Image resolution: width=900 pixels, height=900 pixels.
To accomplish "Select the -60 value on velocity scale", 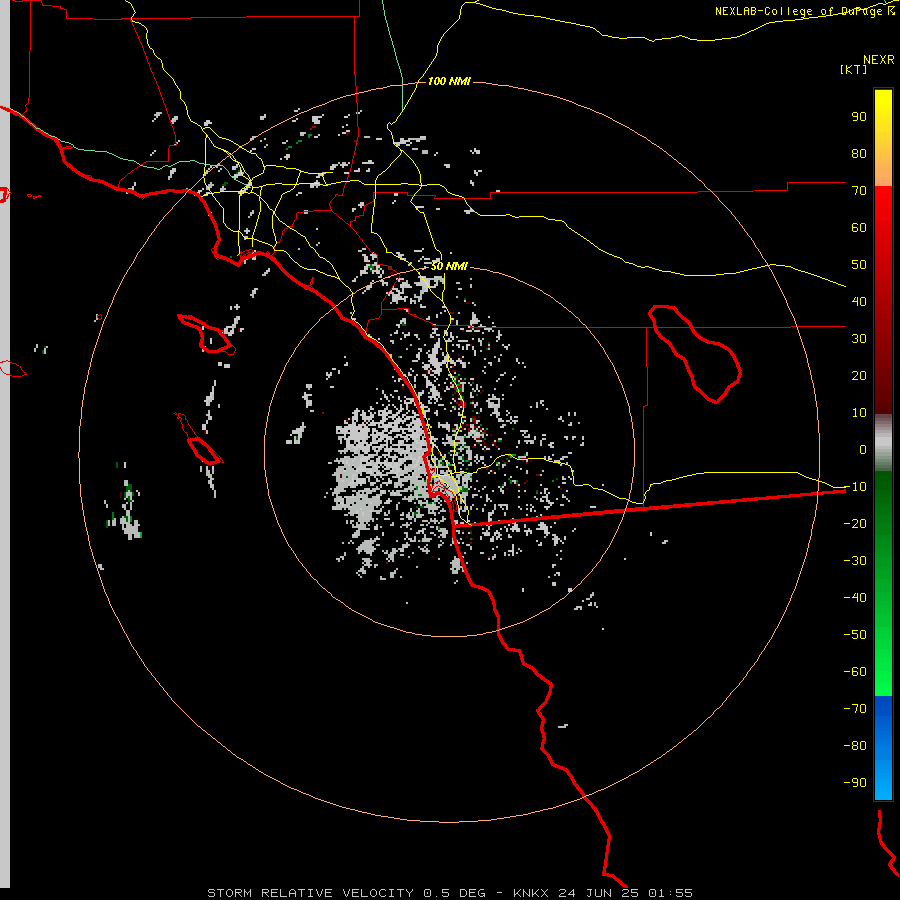I will click(855, 672).
